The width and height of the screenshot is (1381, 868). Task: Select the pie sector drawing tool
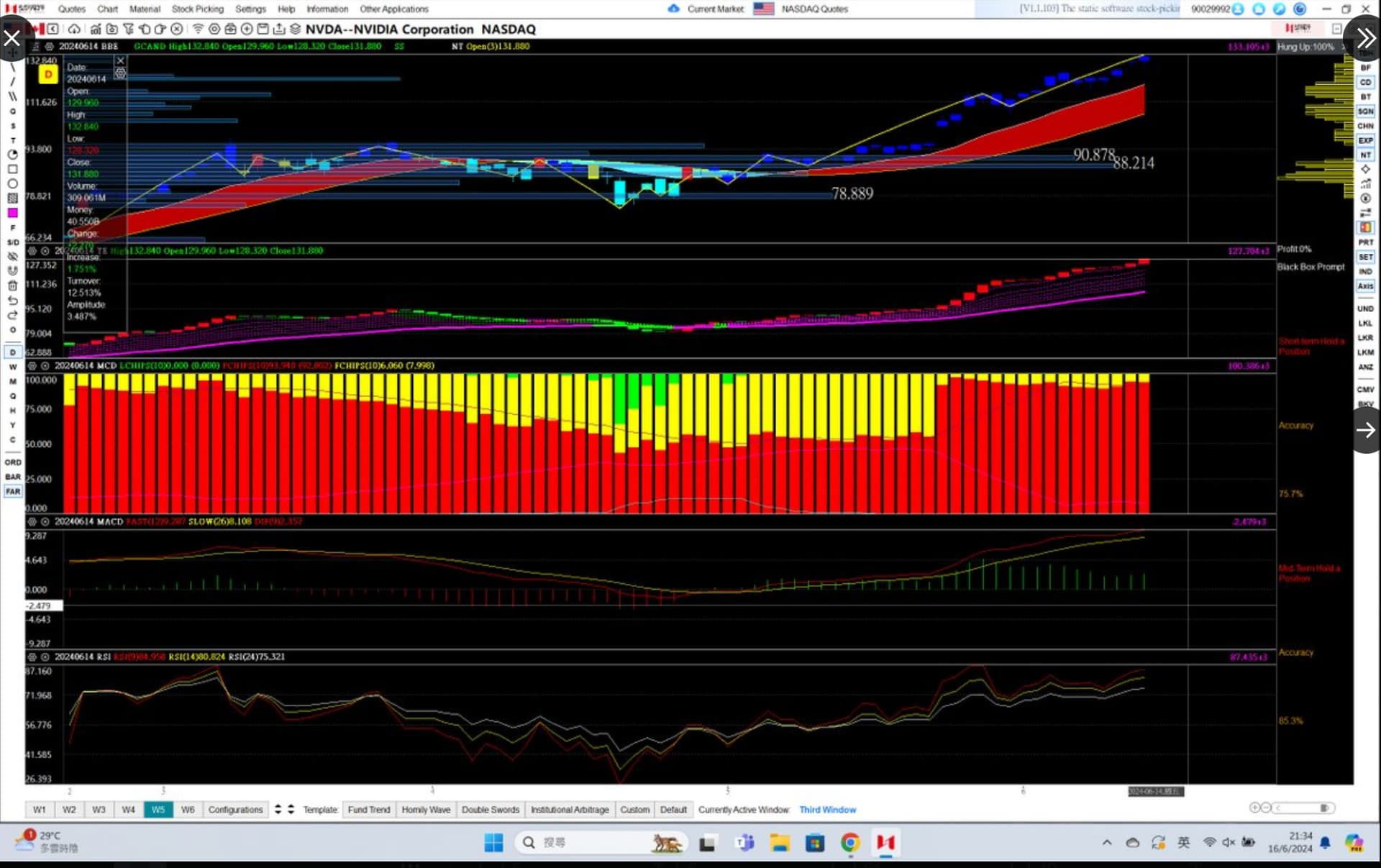(x=12, y=155)
